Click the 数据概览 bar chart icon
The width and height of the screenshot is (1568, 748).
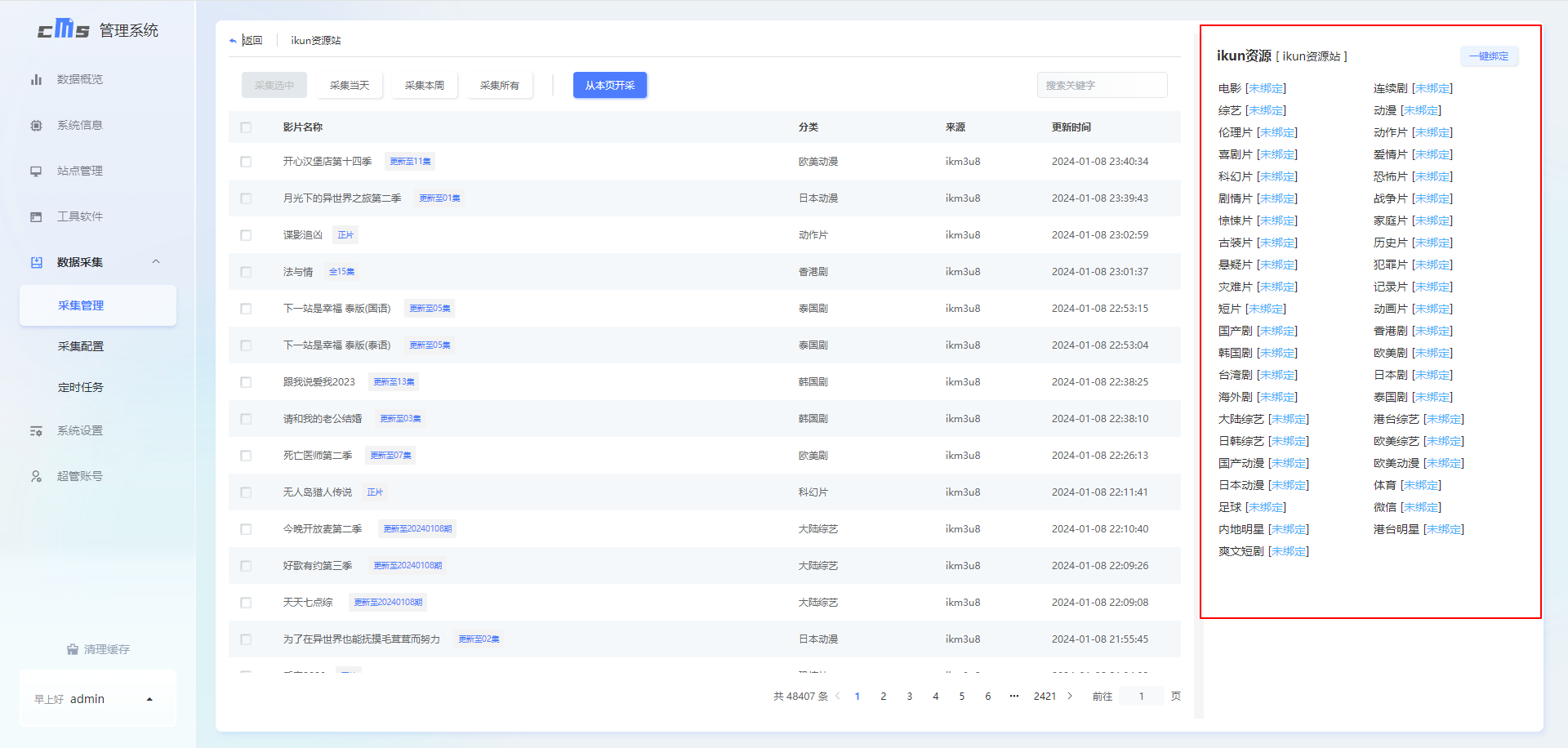(x=36, y=79)
